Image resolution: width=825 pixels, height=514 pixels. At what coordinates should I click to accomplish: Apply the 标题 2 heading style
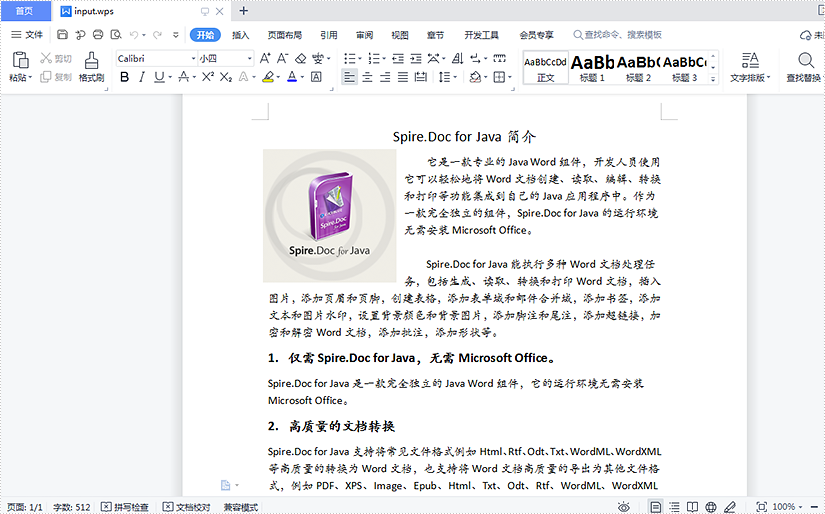[638, 67]
